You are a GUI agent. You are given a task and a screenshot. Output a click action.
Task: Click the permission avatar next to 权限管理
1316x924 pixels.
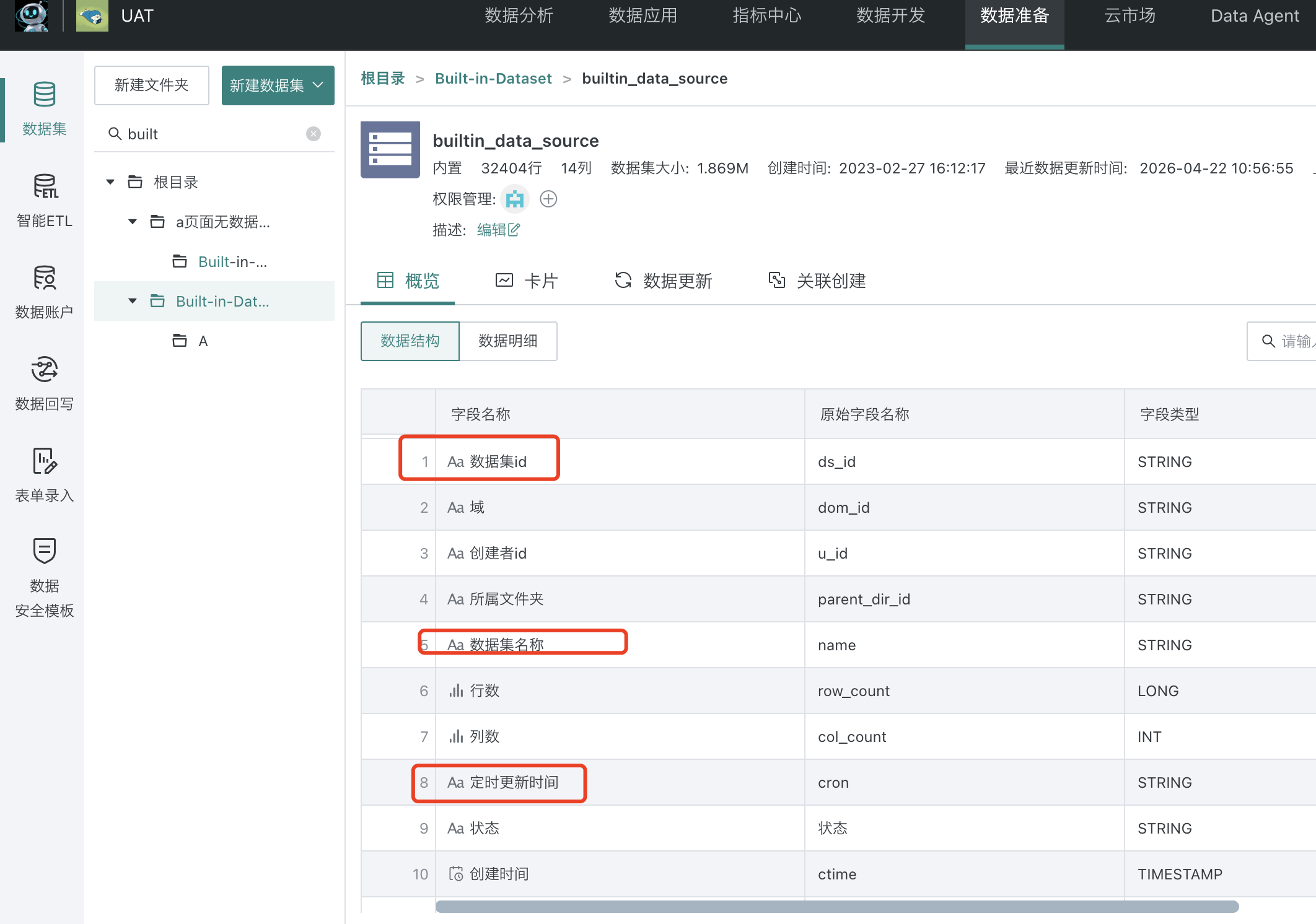coord(515,199)
